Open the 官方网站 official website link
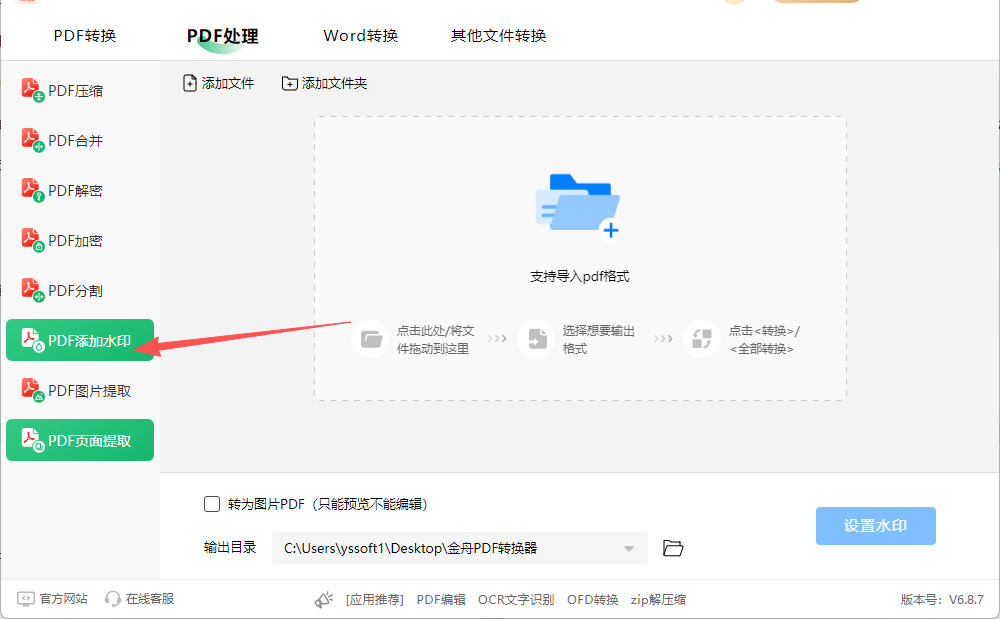 pyautogui.click(x=52, y=599)
